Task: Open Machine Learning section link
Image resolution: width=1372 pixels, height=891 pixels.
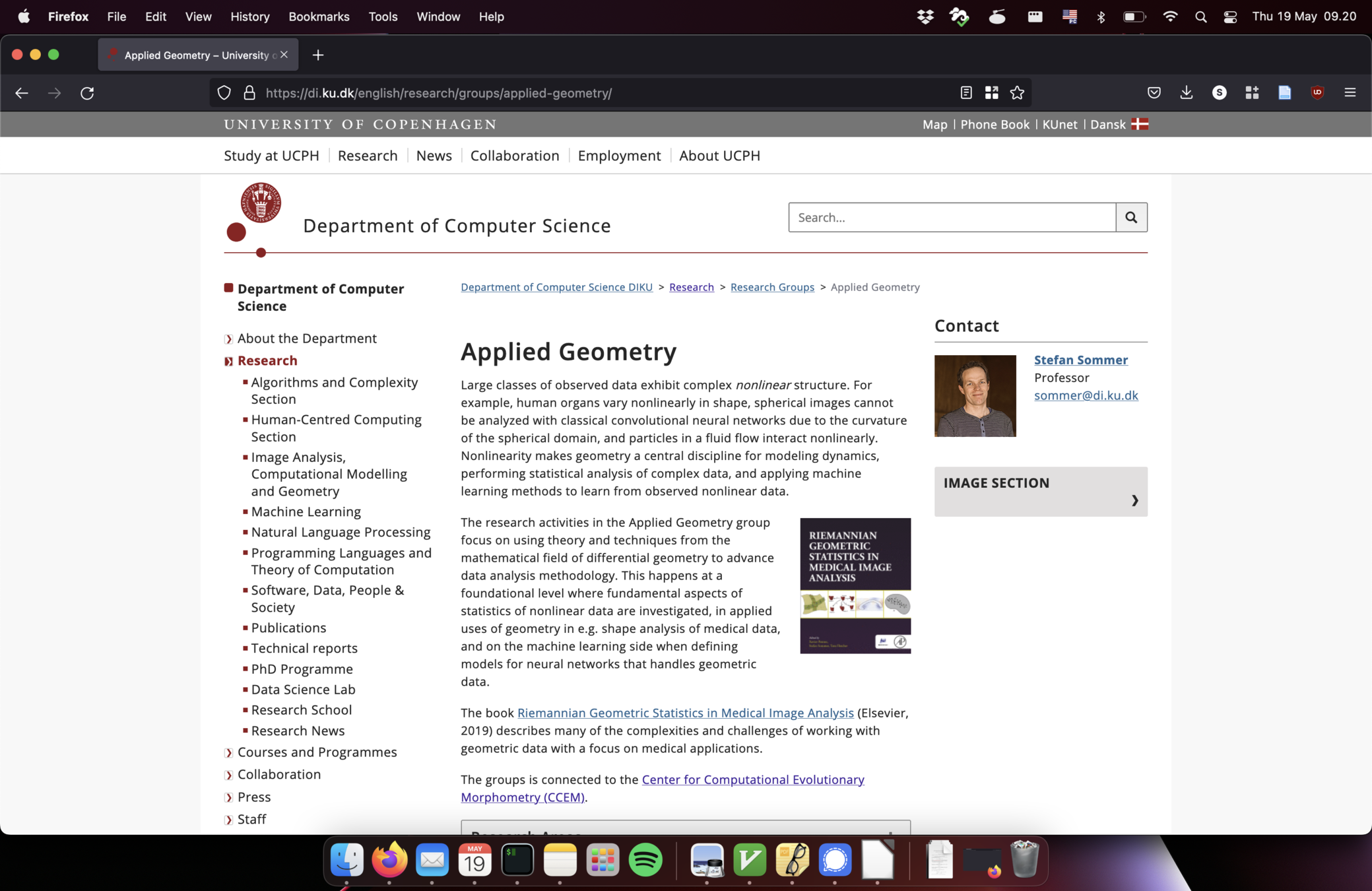Action: (306, 511)
